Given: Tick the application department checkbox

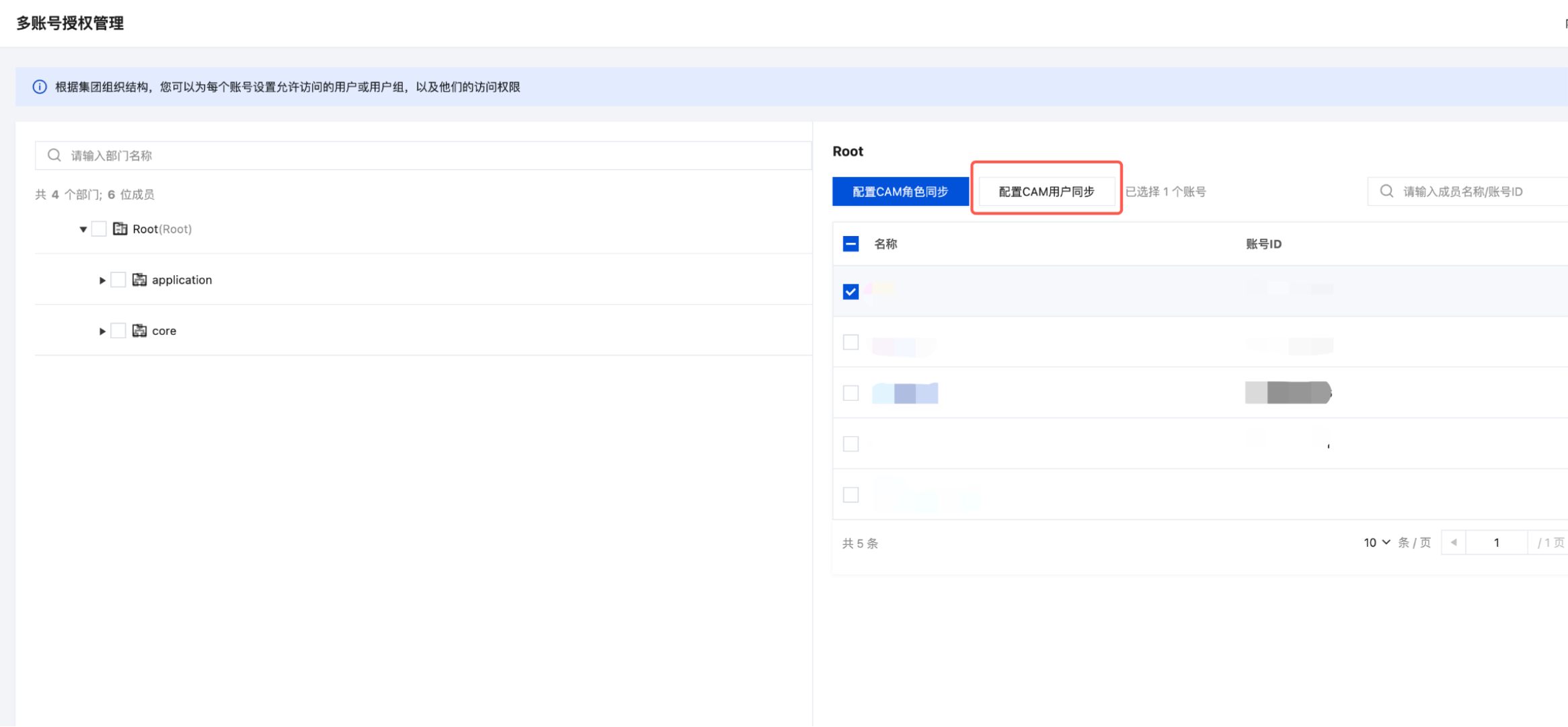Looking at the screenshot, I should (x=118, y=280).
